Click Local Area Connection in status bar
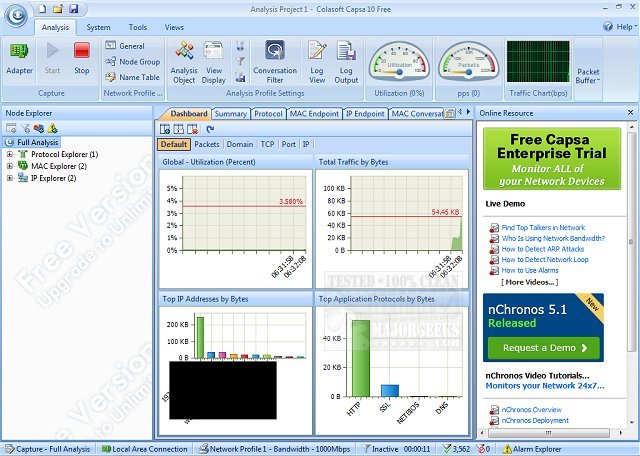The width and height of the screenshot is (640, 456). [x=144, y=449]
